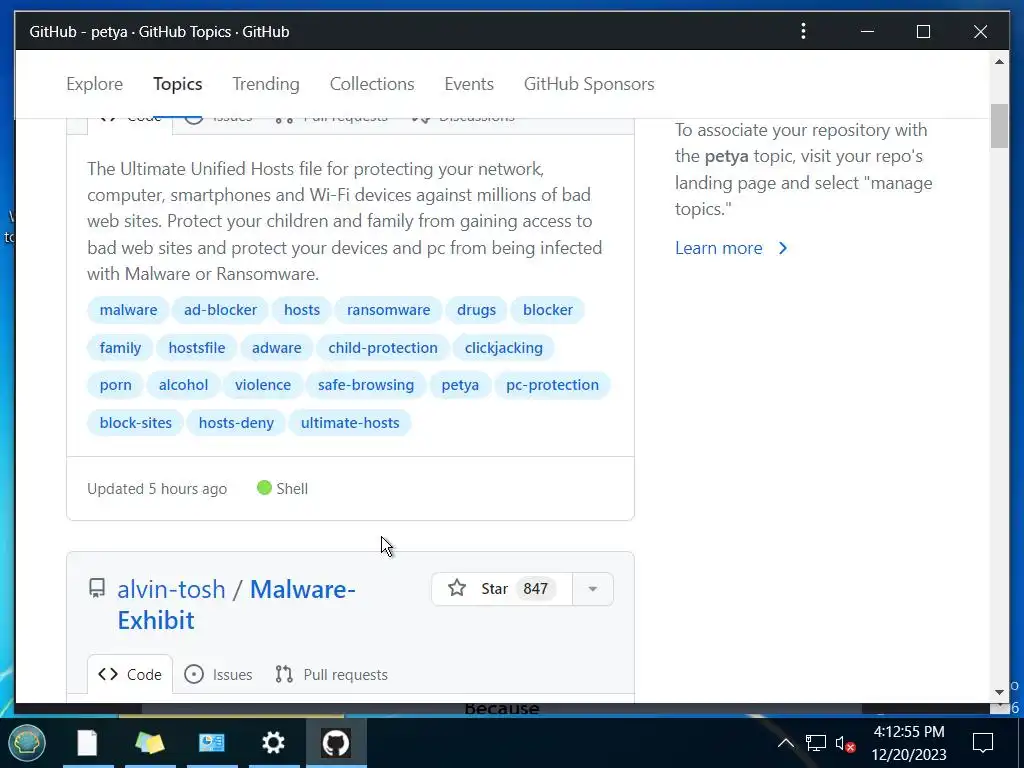Open the notification center icon

coord(983,743)
